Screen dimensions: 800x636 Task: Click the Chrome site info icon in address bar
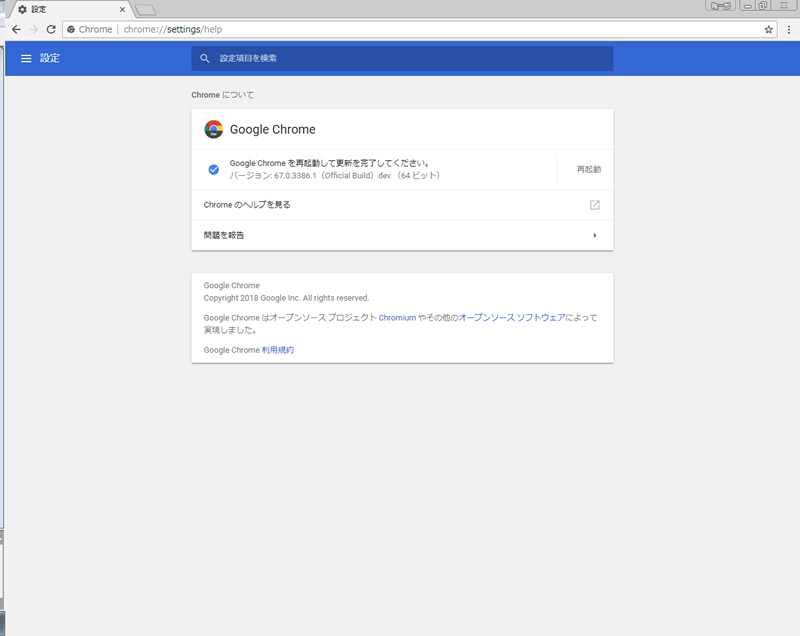[x=71, y=30]
